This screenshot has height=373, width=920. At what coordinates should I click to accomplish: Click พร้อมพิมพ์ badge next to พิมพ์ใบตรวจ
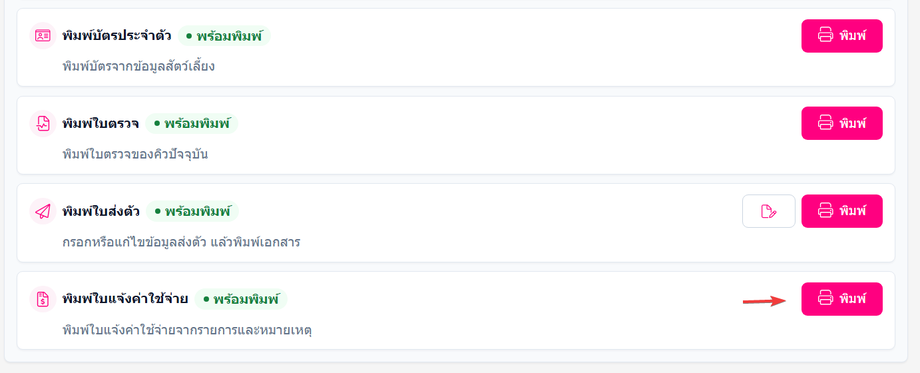point(192,124)
